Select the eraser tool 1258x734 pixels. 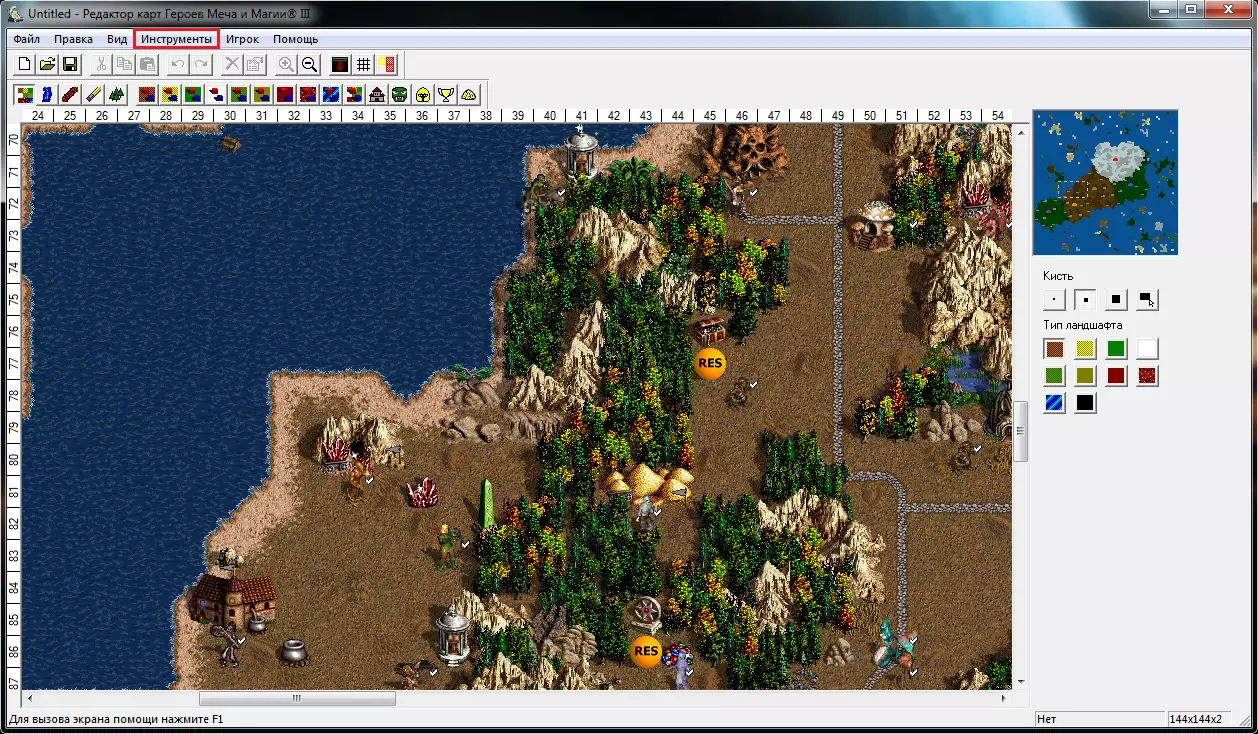point(93,94)
